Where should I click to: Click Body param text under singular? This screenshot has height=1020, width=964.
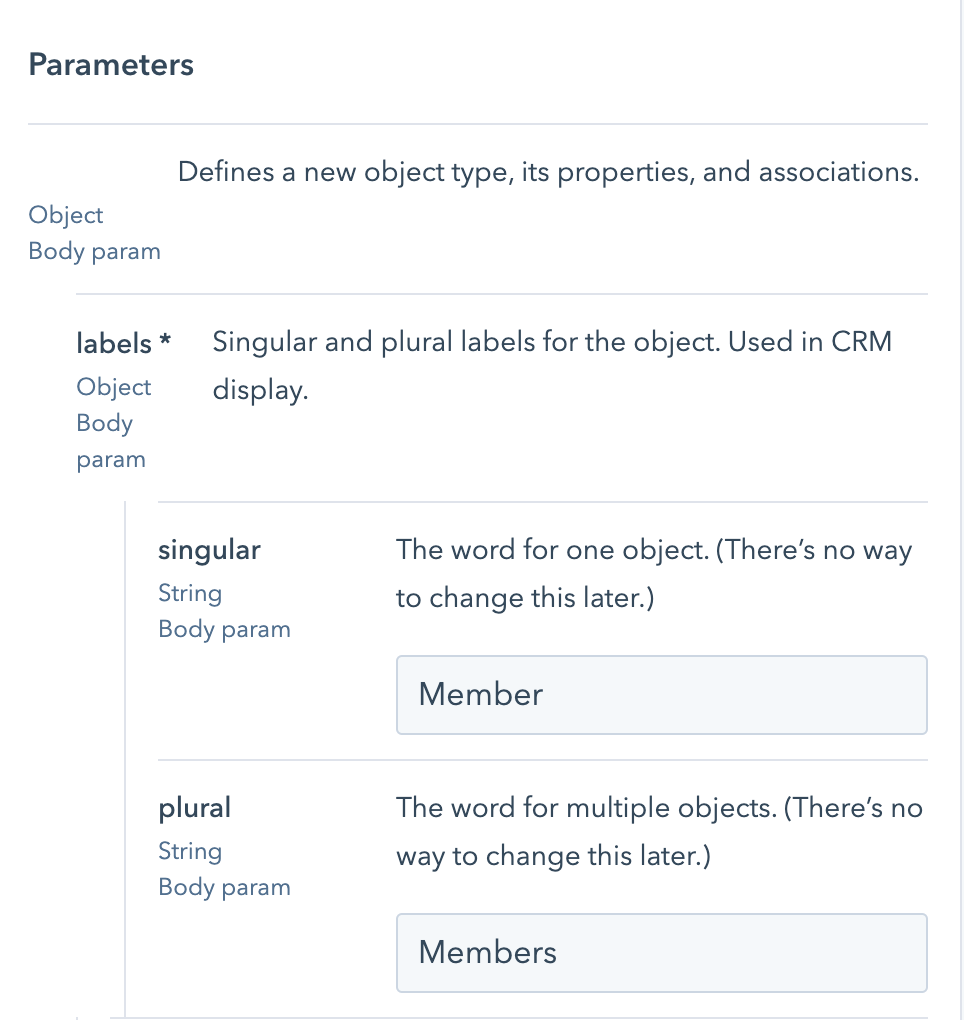224,629
